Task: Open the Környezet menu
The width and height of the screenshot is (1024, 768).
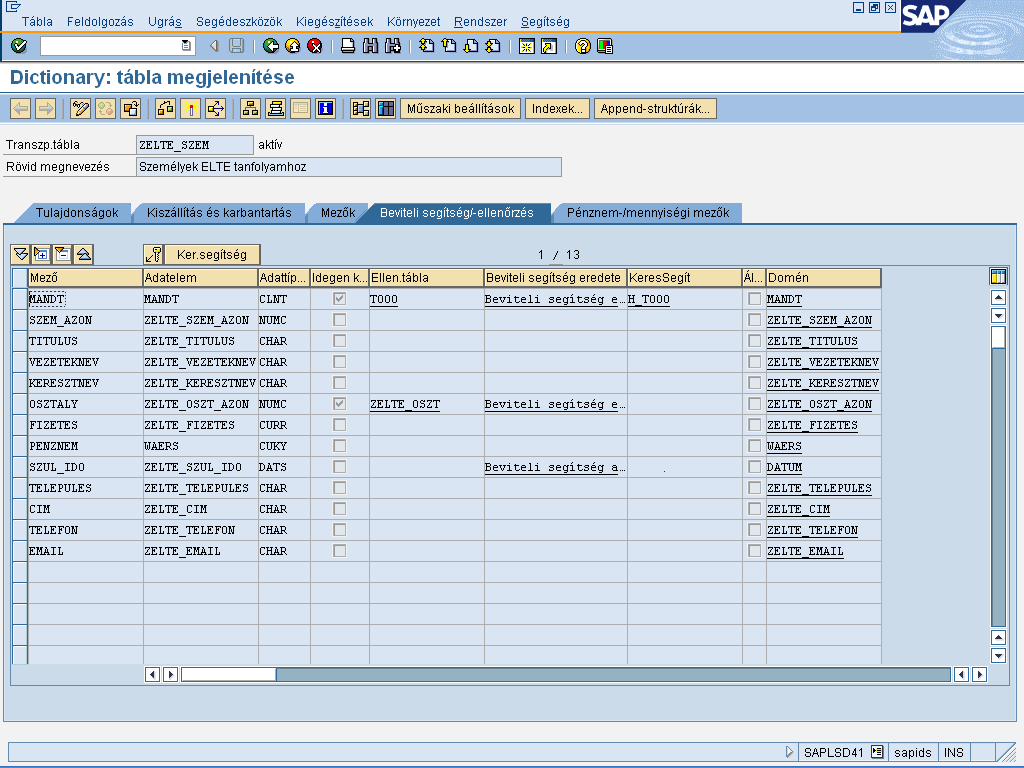Action: point(413,22)
